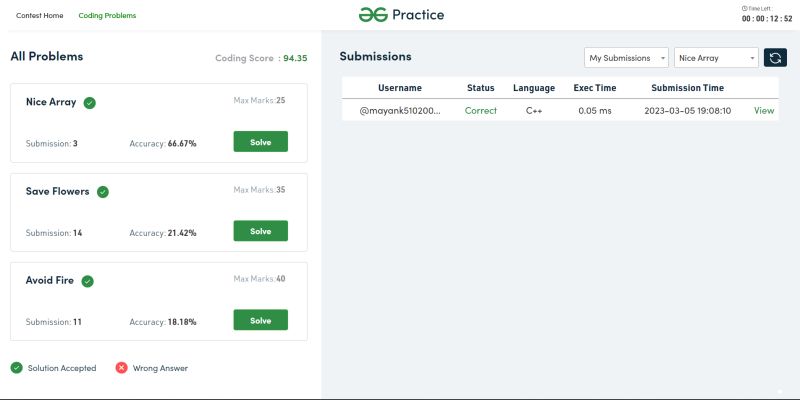The width and height of the screenshot is (800, 400).
Task: Click the Nice Array problem title
Action: (51, 102)
